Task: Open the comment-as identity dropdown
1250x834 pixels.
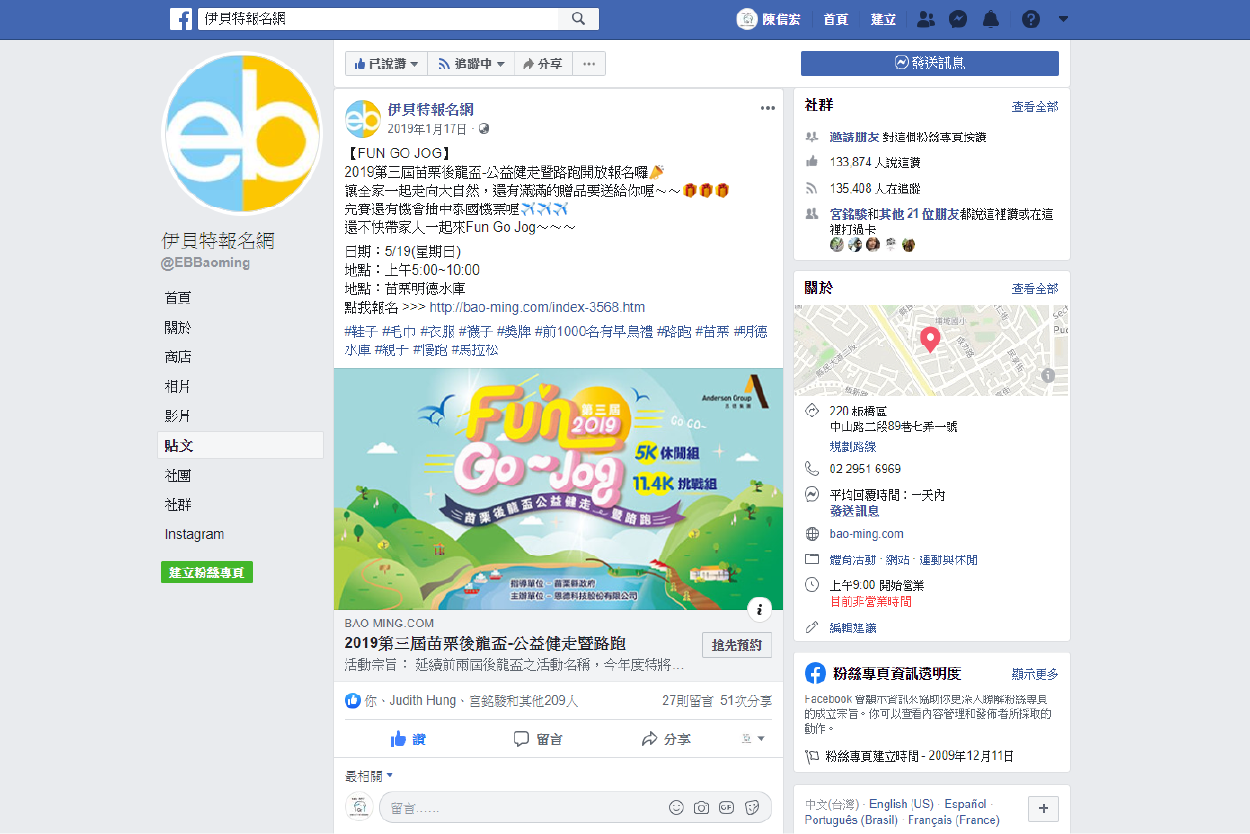Action: [754, 739]
